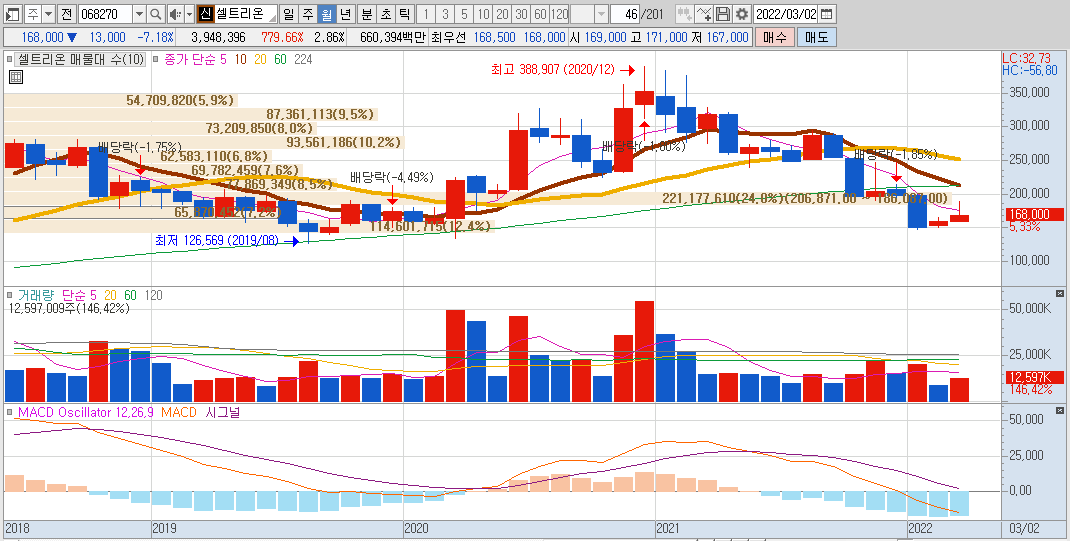This screenshot has height=541, width=1070.
Task: Open the 주 type dropdown arrow
Action: point(48,14)
